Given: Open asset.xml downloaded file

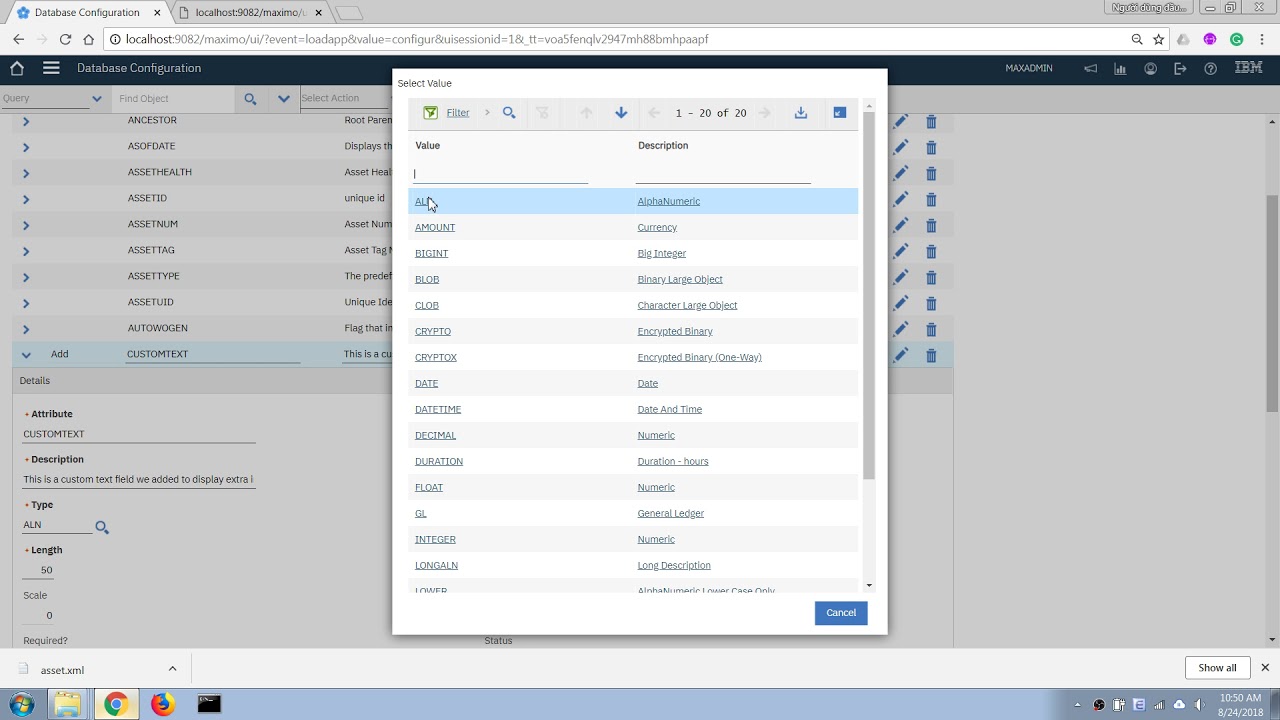Looking at the screenshot, I should [x=62, y=669].
